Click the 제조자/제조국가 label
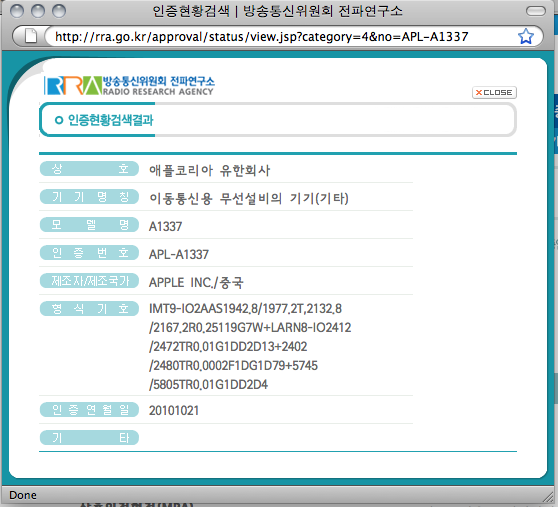558x507 pixels. pyautogui.click(x=89, y=281)
